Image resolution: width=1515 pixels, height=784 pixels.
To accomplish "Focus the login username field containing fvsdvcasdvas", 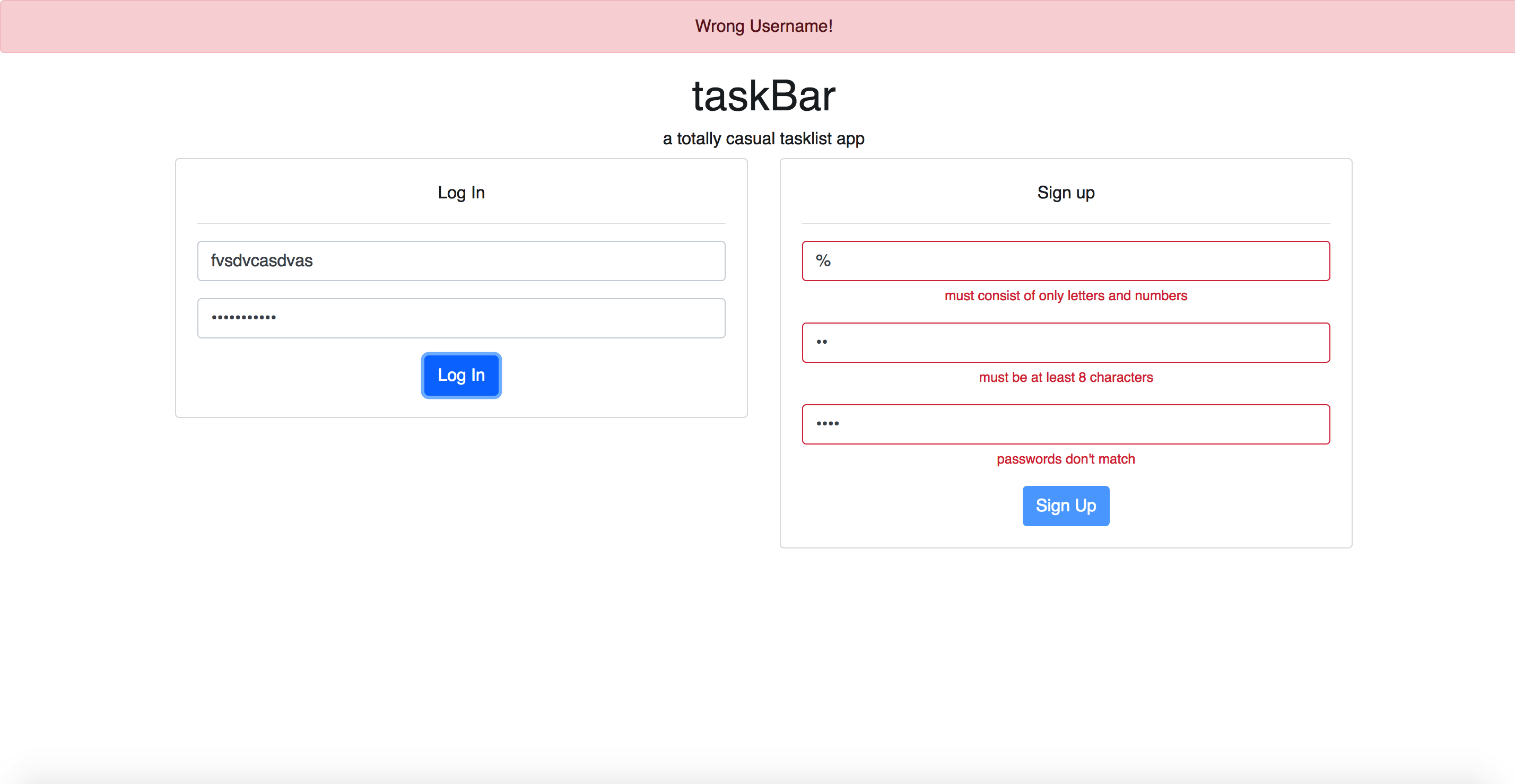I will [461, 260].
